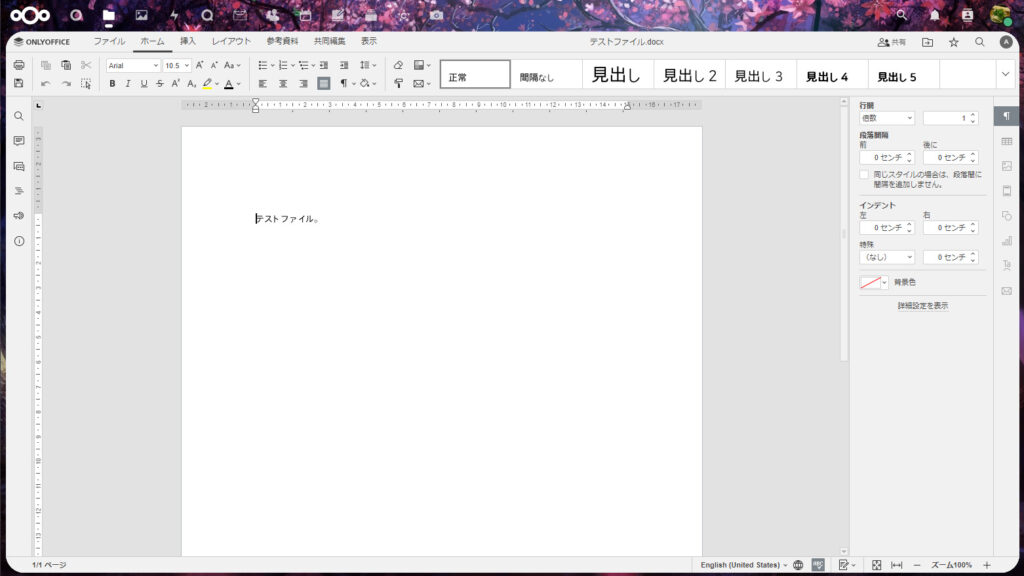
Task: Switch to the レイアウト tab
Action: click(231, 41)
